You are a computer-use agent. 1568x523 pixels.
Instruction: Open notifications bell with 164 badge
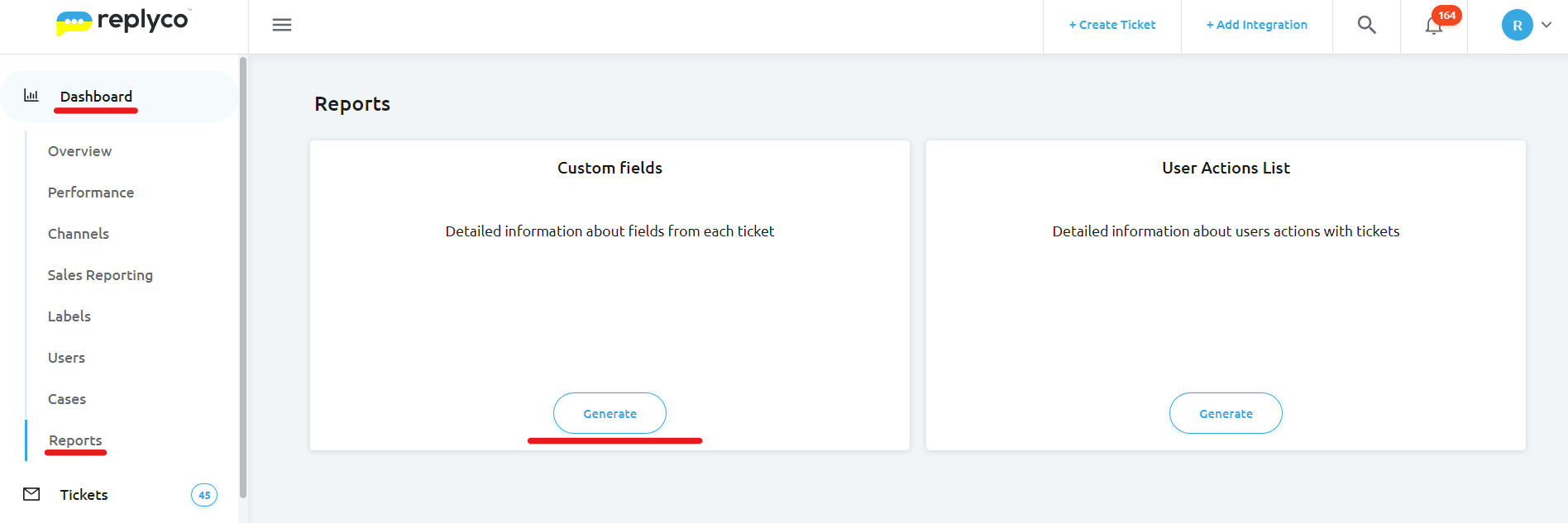tap(1434, 26)
